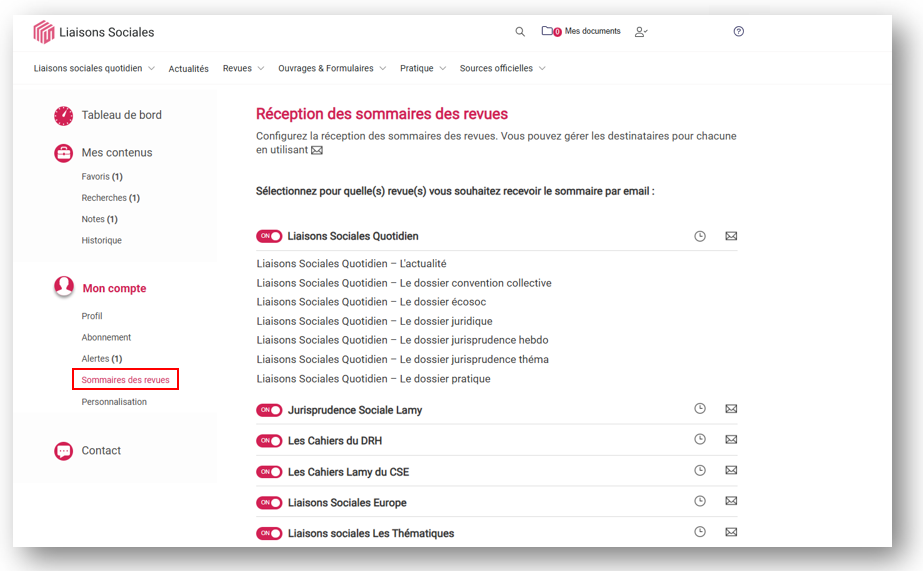Expand Ouvrages & Formulaires dropdown chevron
The height and width of the screenshot is (571, 923).
point(383,68)
